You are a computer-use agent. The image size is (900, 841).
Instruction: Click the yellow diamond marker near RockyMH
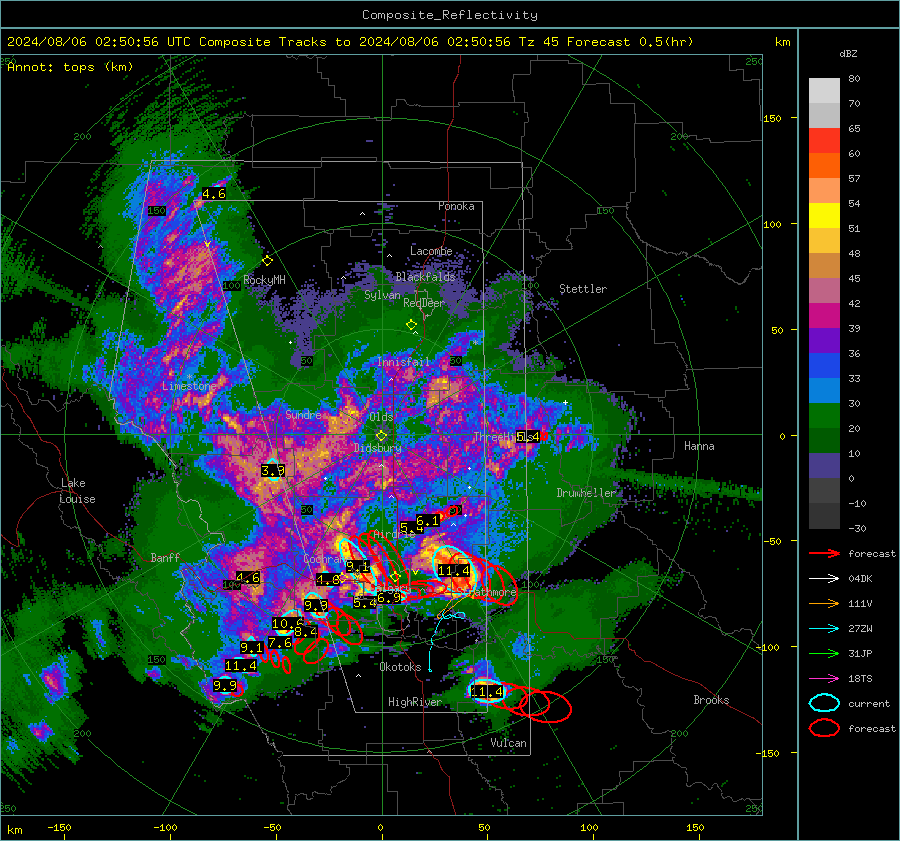[267, 261]
